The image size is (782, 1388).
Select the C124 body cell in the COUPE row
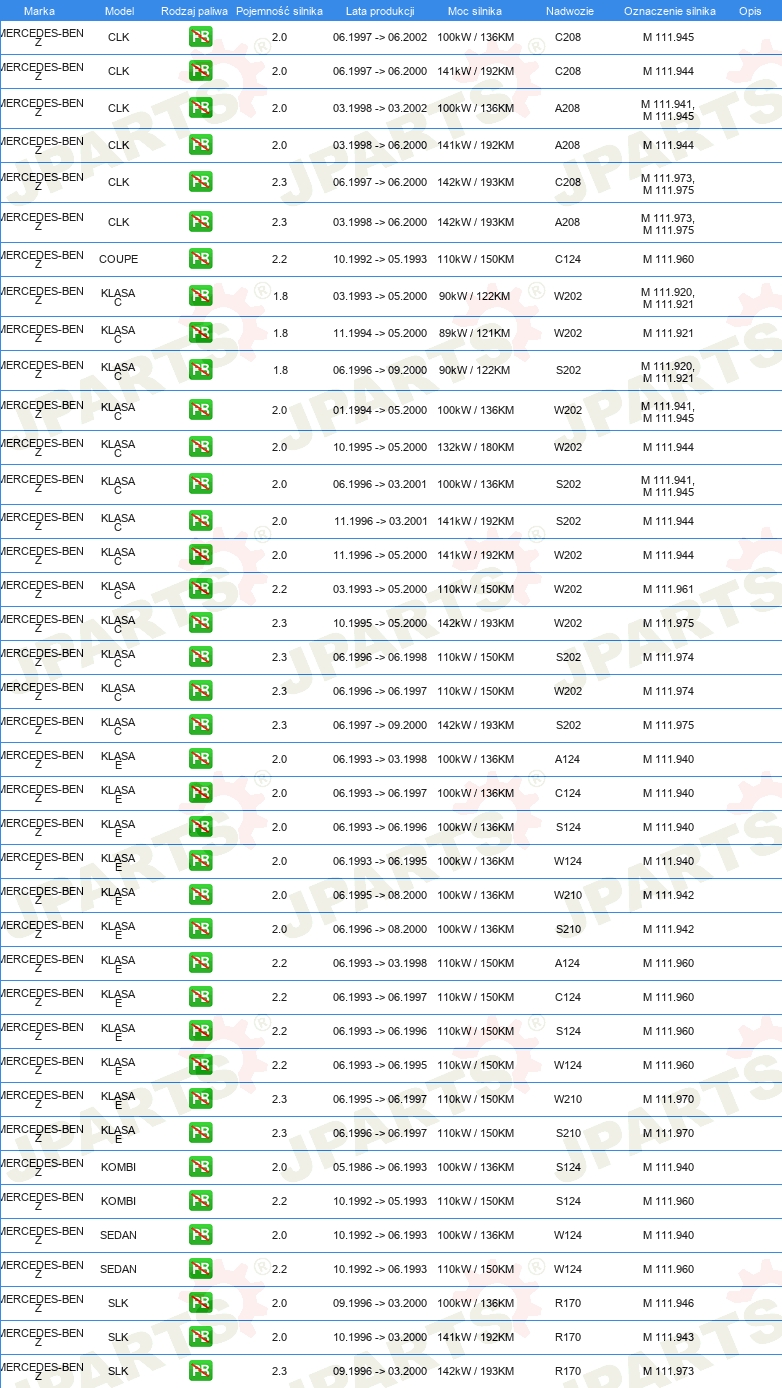click(568, 259)
